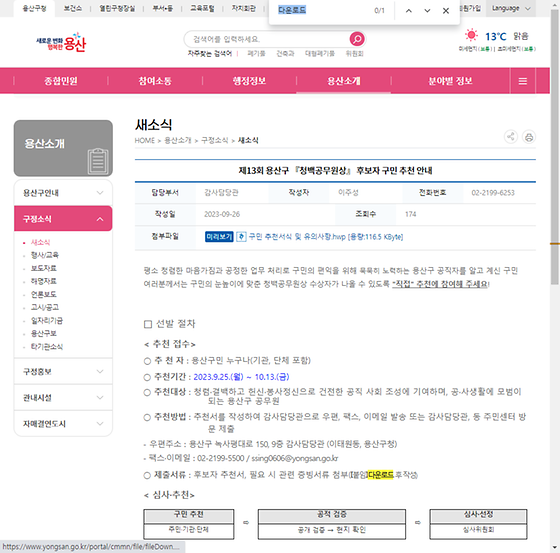Screen dimensions: 560x553
Task: Expand the 관내시설 sidebar section
Action: point(63,398)
